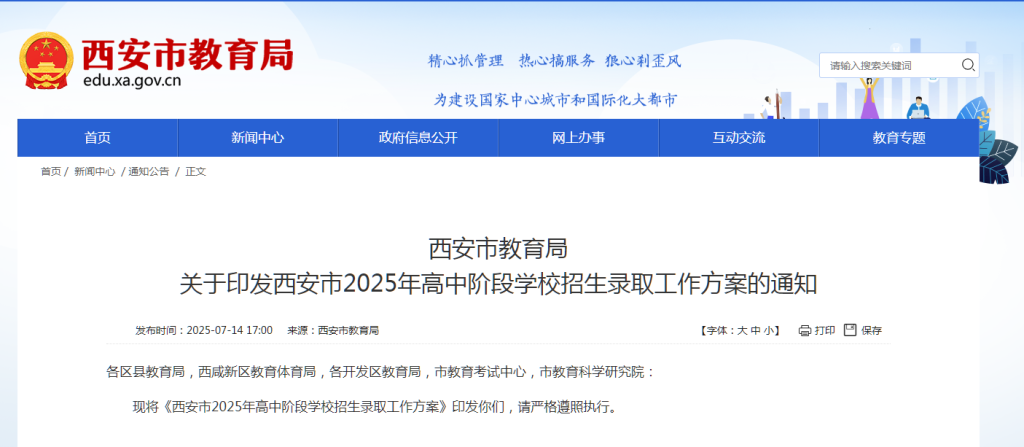Screen dimensions: 1024x447
Task: Click 通知公告 in the breadcrumb
Action: [x=148, y=172]
